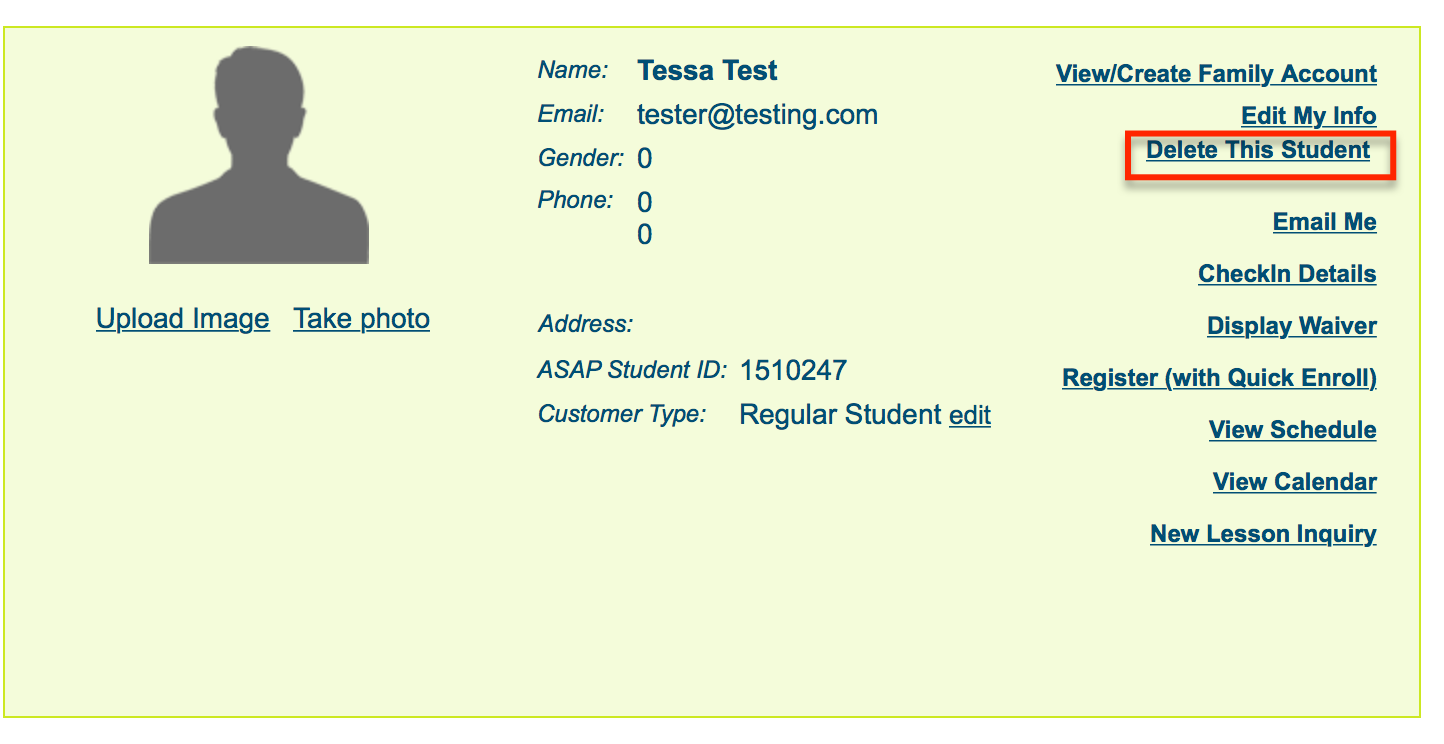Click the student name Tessa Test
Image resolution: width=1444 pixels, height=744 pixels.
[x=707, y=71]
